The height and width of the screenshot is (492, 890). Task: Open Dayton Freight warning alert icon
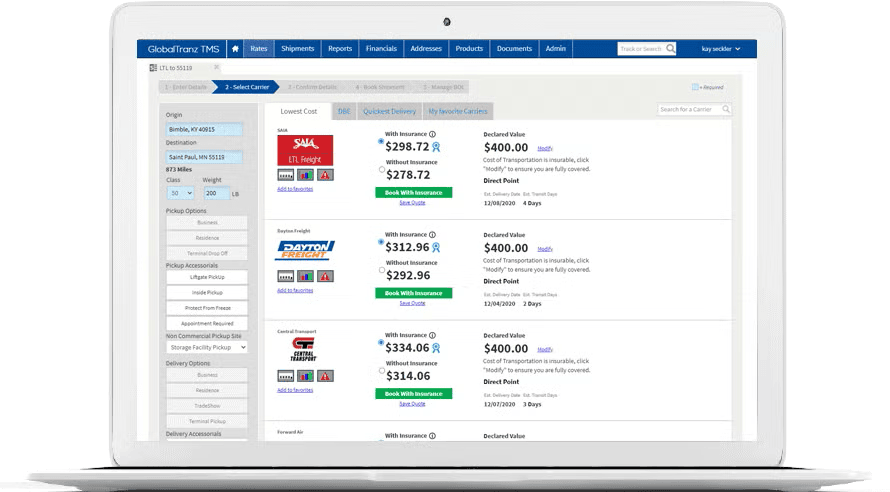coord(325,276)
